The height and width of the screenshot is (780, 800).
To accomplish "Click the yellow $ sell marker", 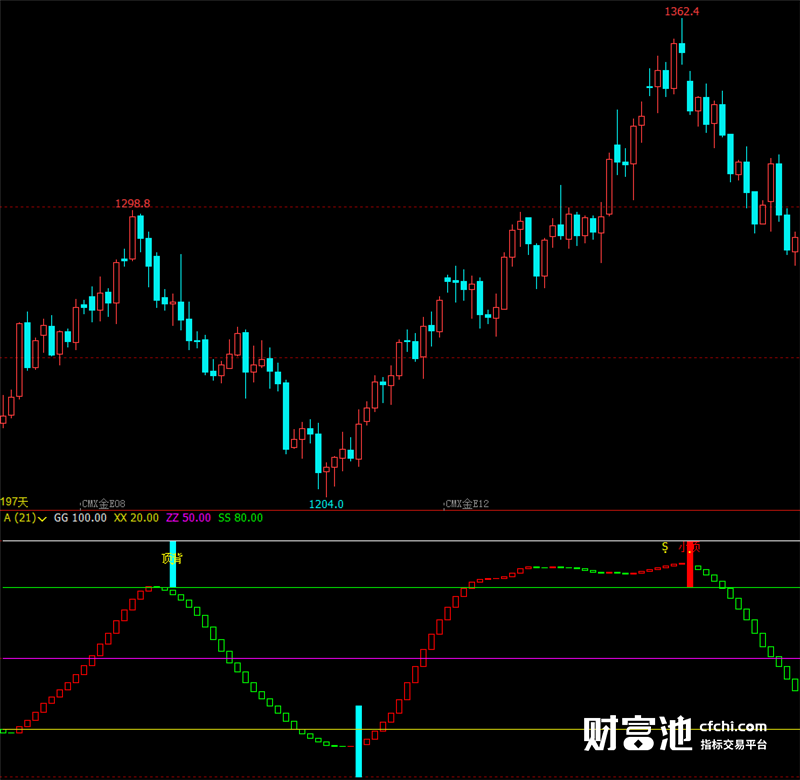I will pyautogui.click(x=665, y=547).
